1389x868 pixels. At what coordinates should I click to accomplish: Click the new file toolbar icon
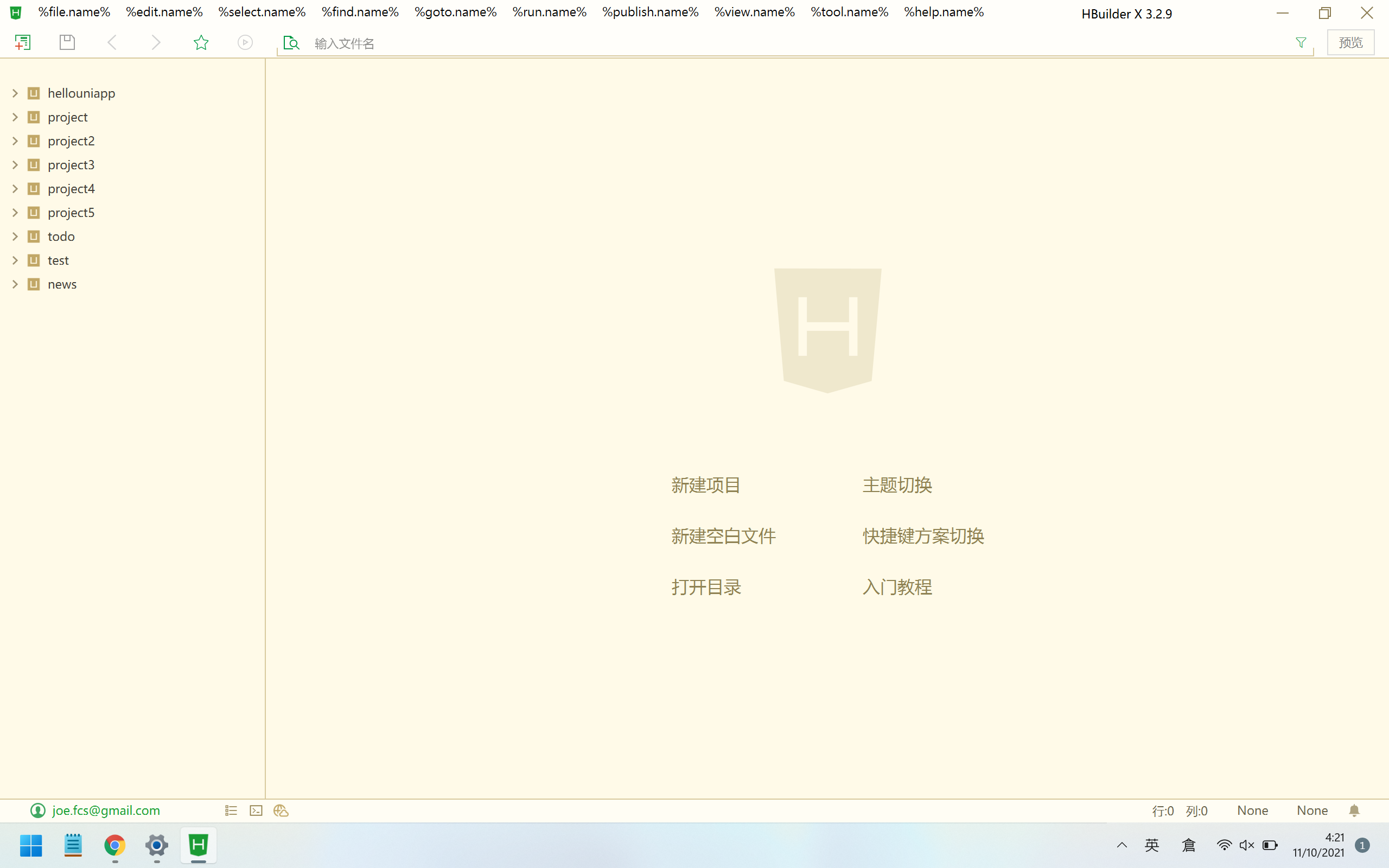[22, 42]
